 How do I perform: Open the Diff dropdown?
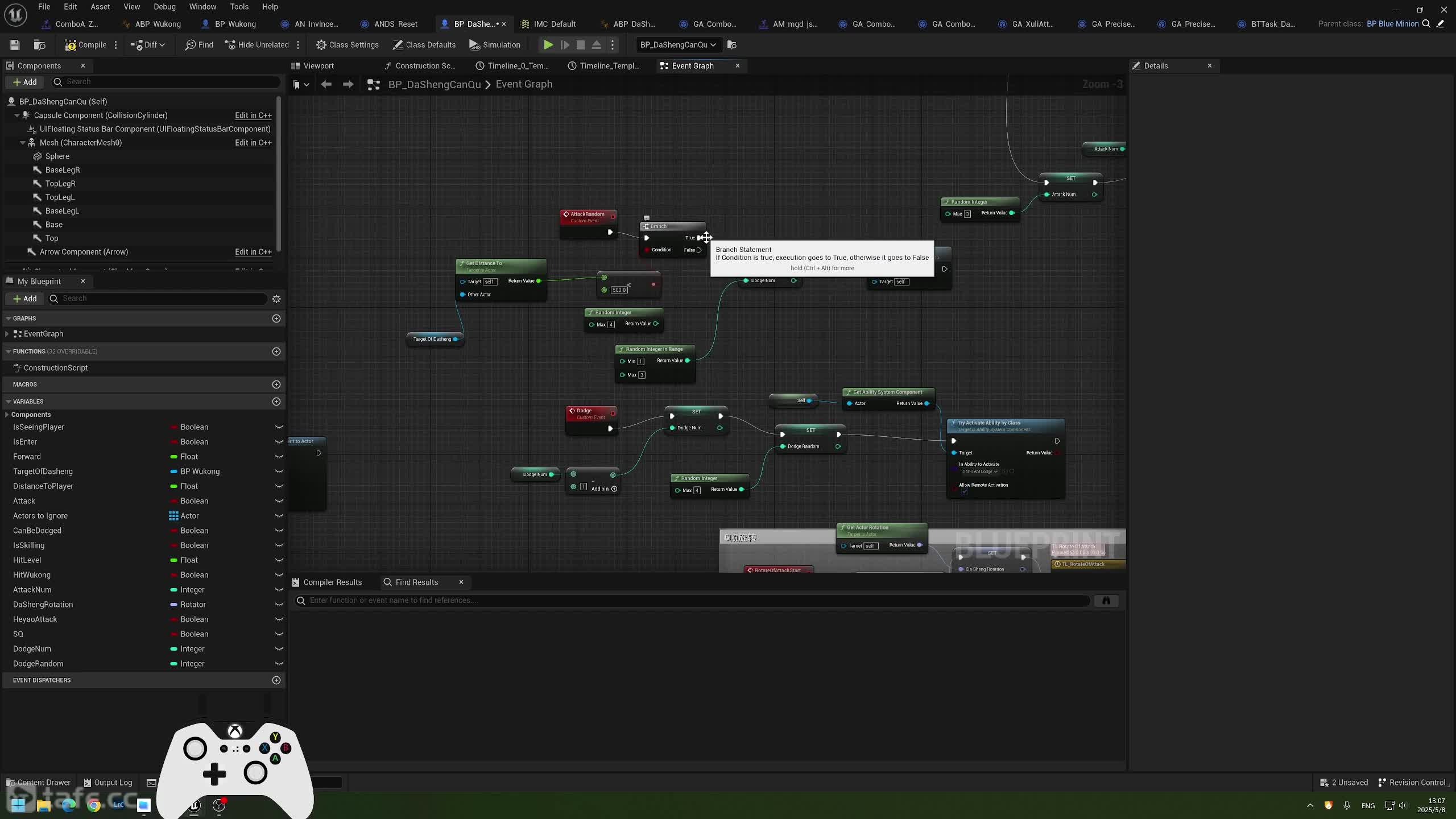(147, 45)
